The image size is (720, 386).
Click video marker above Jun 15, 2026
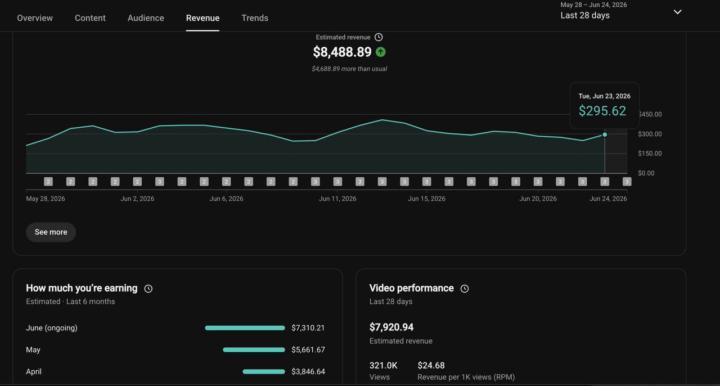(427, 182)
